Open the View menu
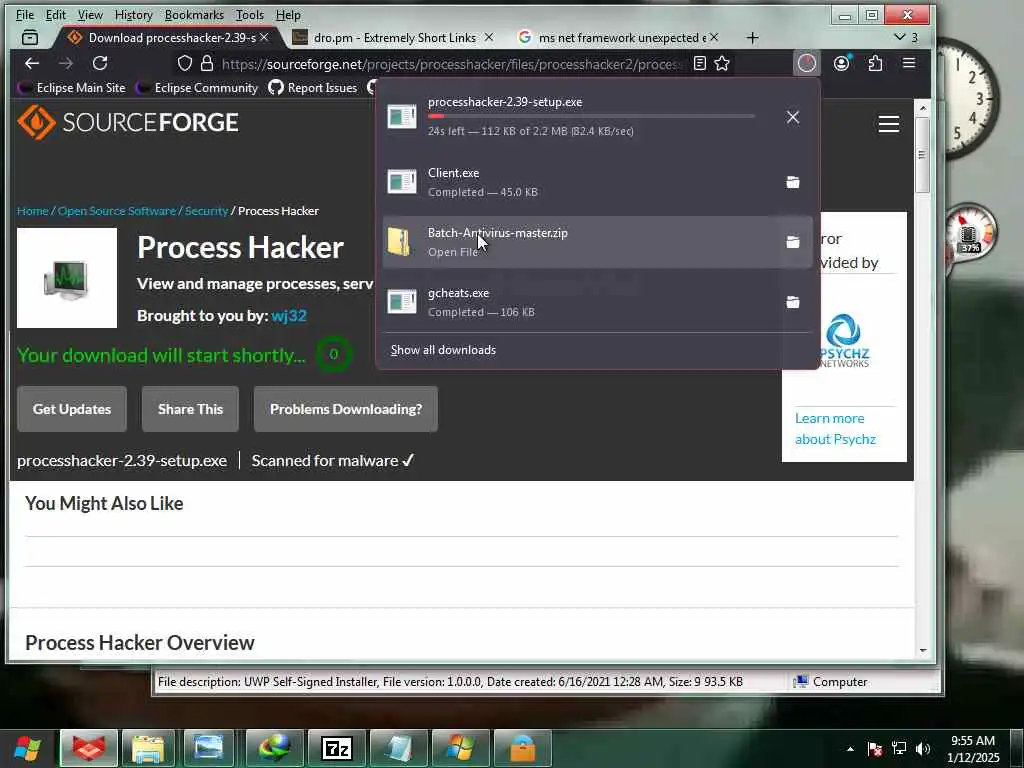 tap(90, 14)
